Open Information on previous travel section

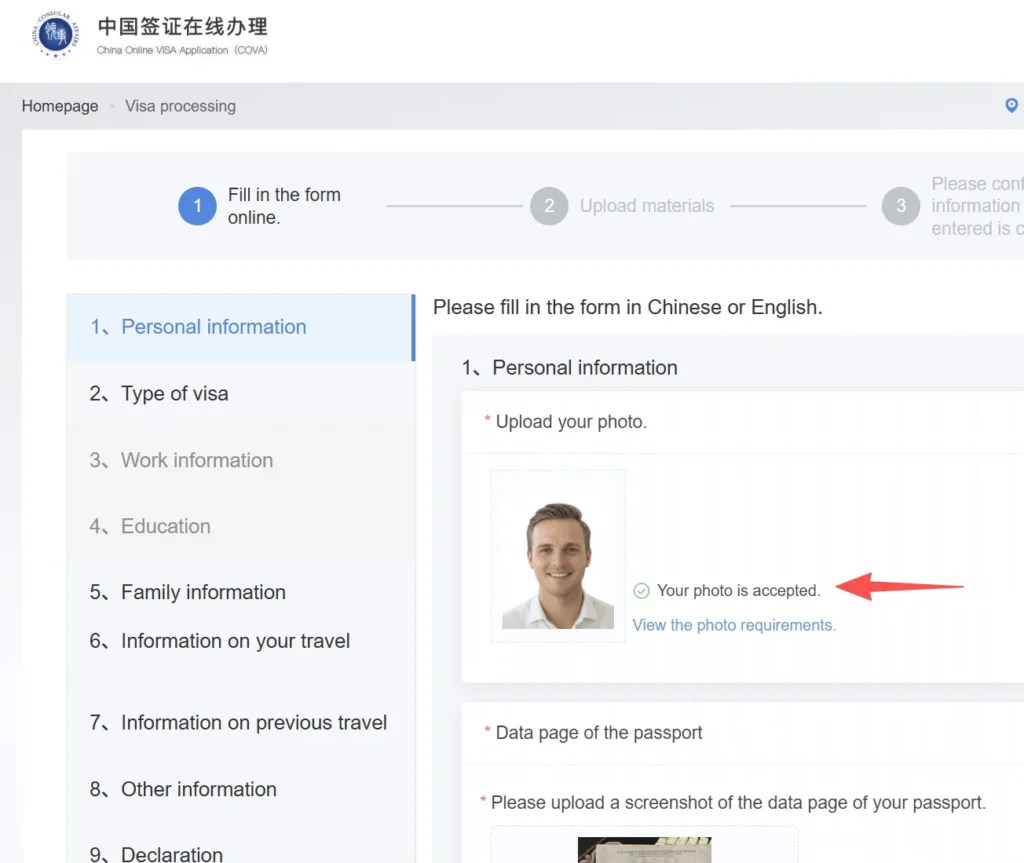coord(253,723)
